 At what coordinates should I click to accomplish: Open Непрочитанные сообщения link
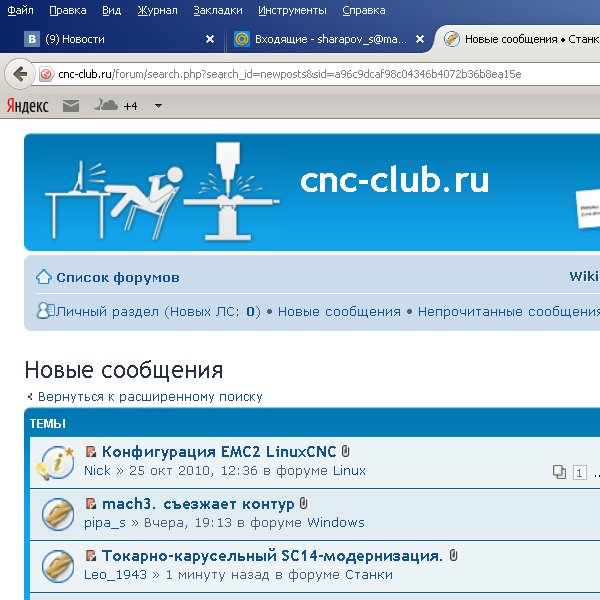click(509, 311)
